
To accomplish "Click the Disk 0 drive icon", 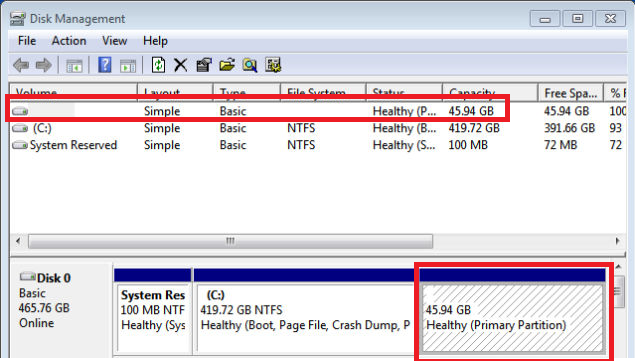I will click(27, 277).
